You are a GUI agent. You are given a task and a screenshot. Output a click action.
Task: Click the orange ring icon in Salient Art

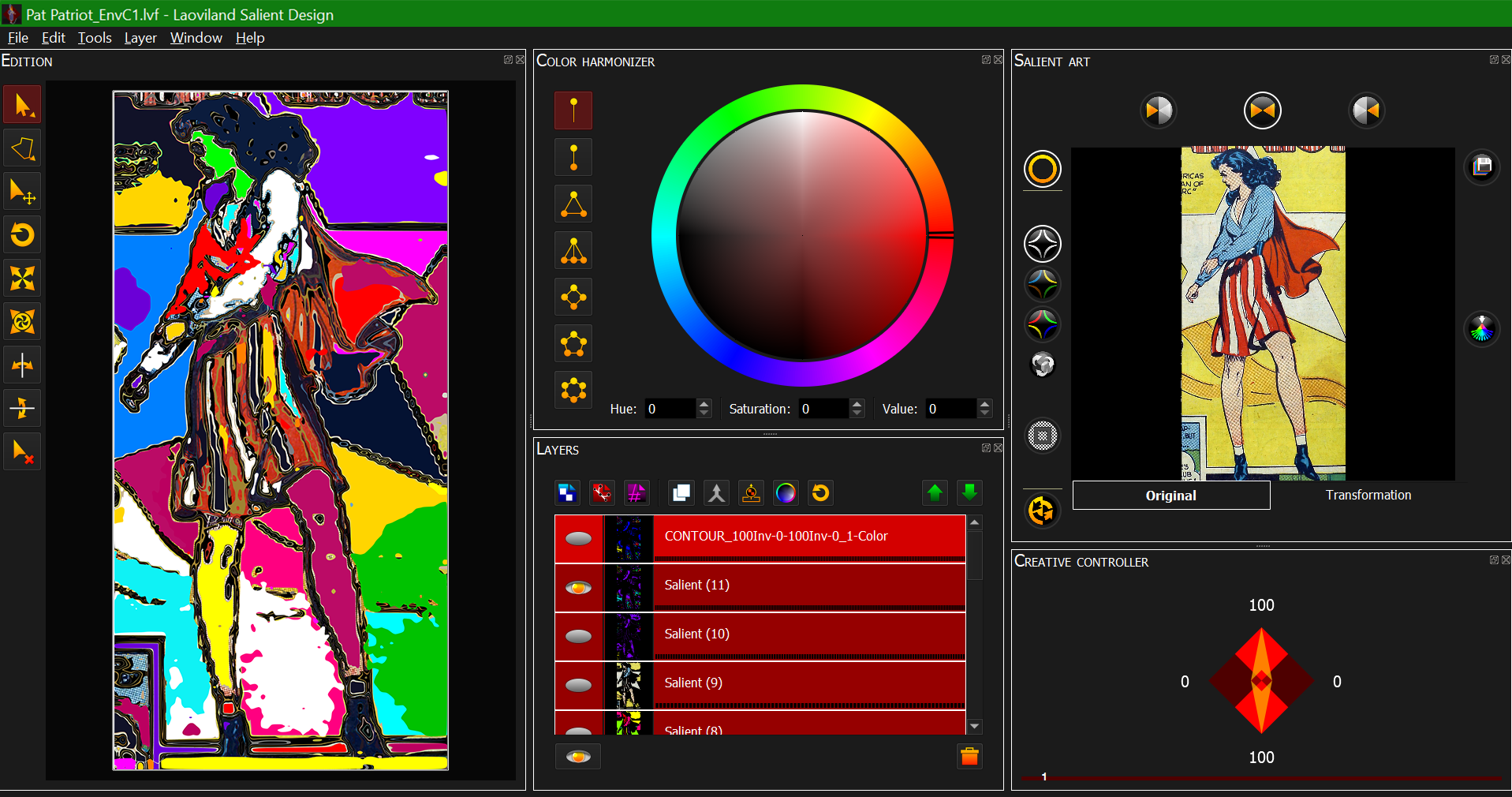[1042, 169]
